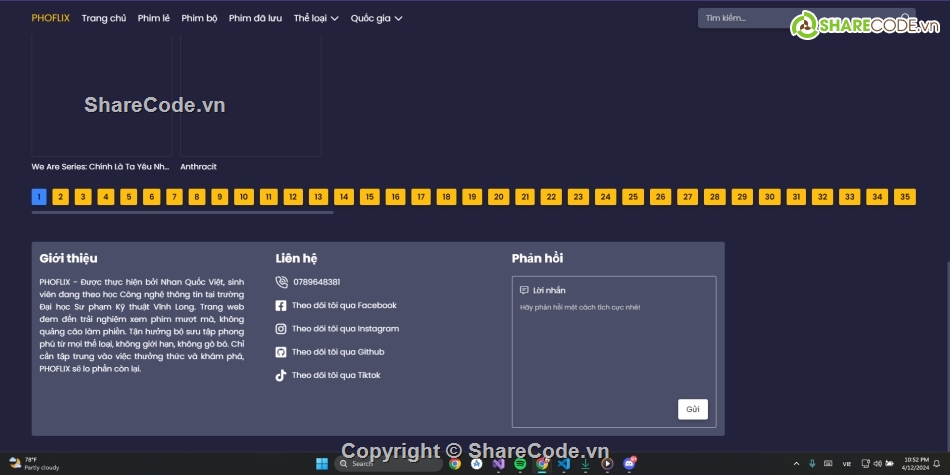This screenshot has width=950, height=475.
Task: Click the pagination horizontal scrollbar
Action: pyautogui.click(x=182, y=213)
